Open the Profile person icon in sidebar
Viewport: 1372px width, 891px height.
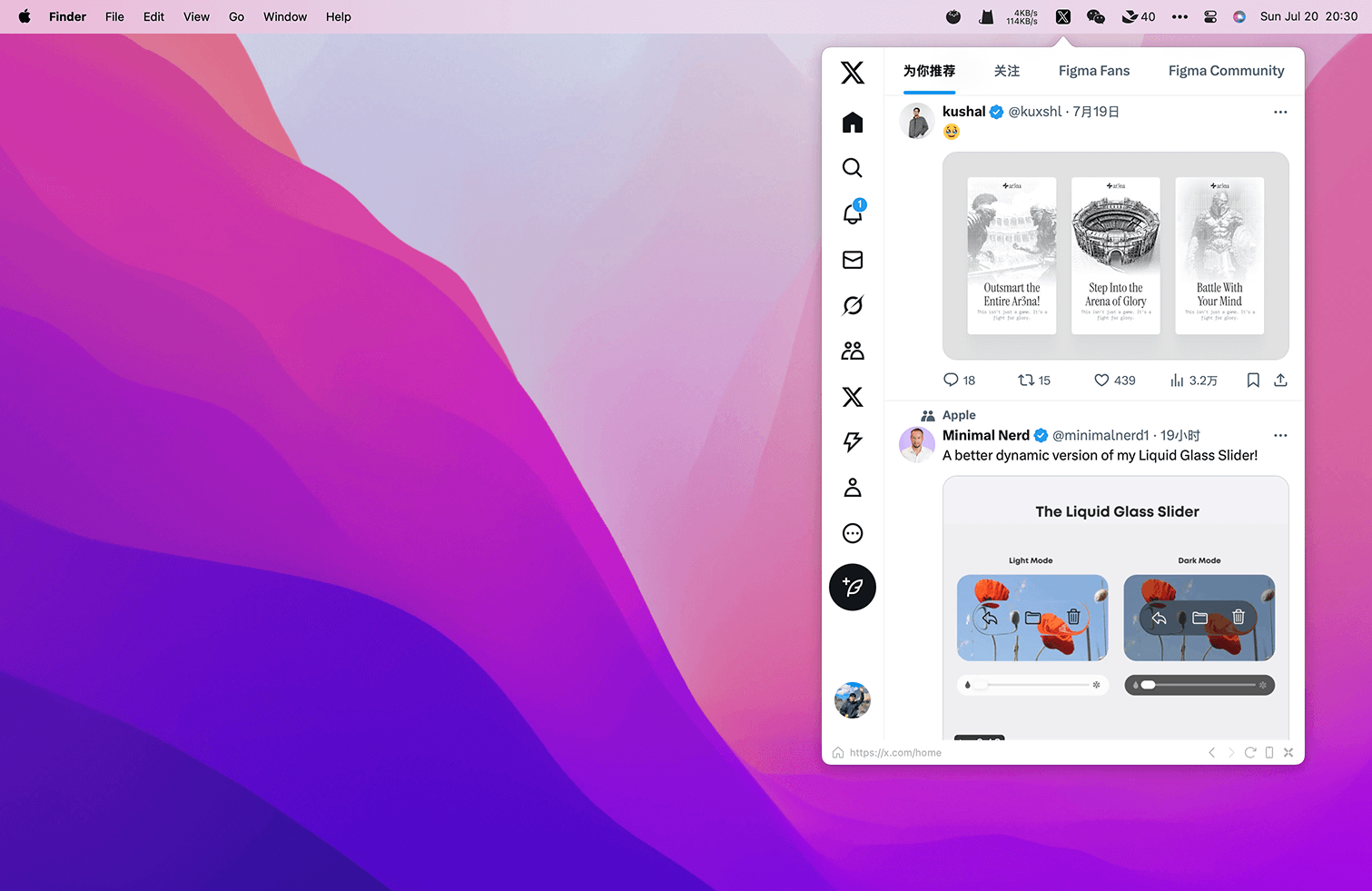click(x=852, y=488)
